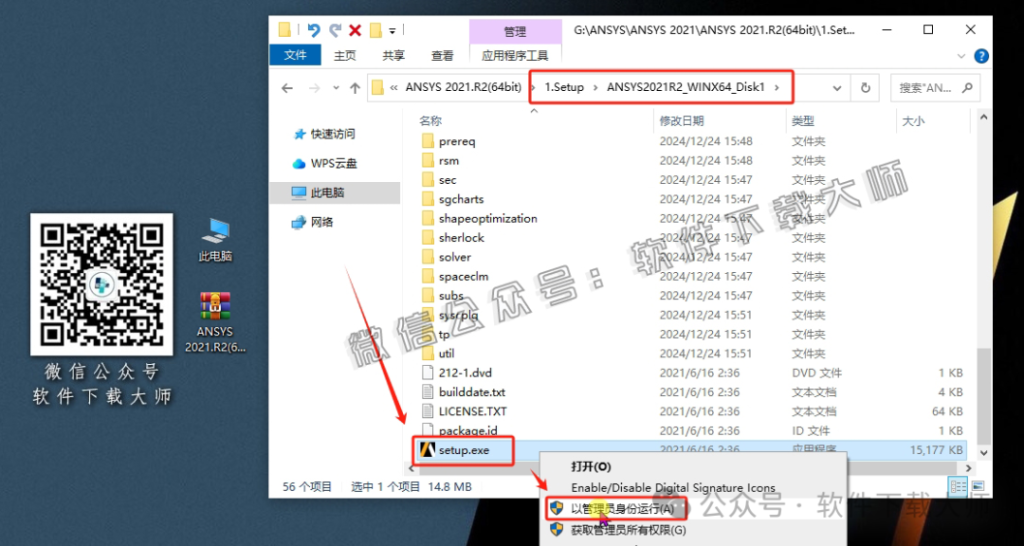
Task: Expand the ribbon with the chevron
Action: point(961,56)
